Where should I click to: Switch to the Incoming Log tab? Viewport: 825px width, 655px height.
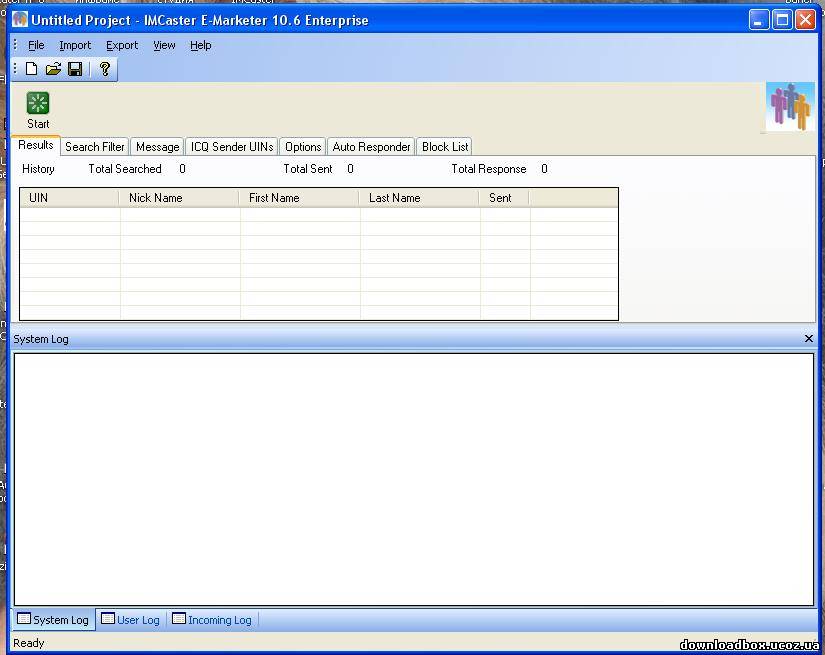[212, 620]
